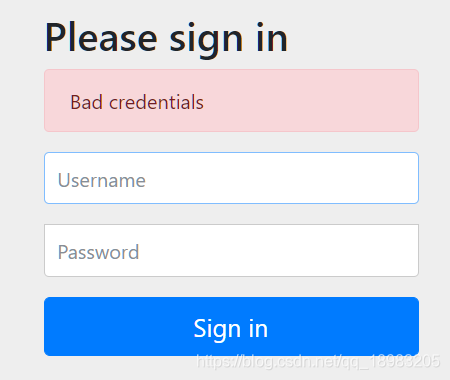450x380 pixels.
Task: Select the field with Password placeholder
Action: click(231, 250)
